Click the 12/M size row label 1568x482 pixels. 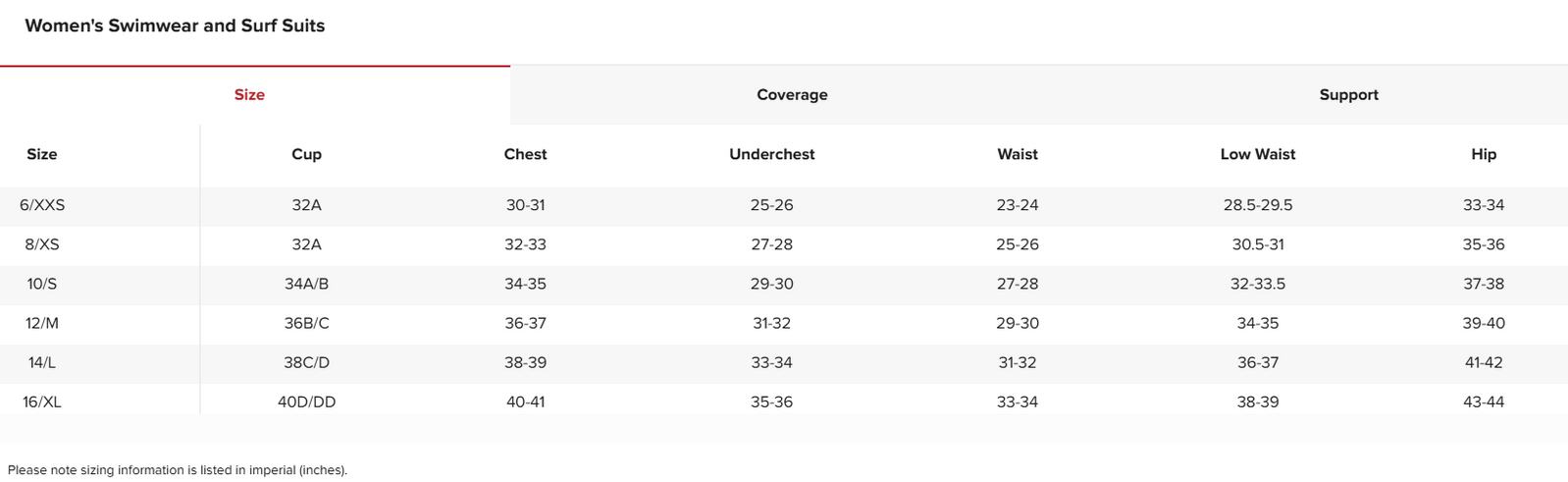point(42,323)
